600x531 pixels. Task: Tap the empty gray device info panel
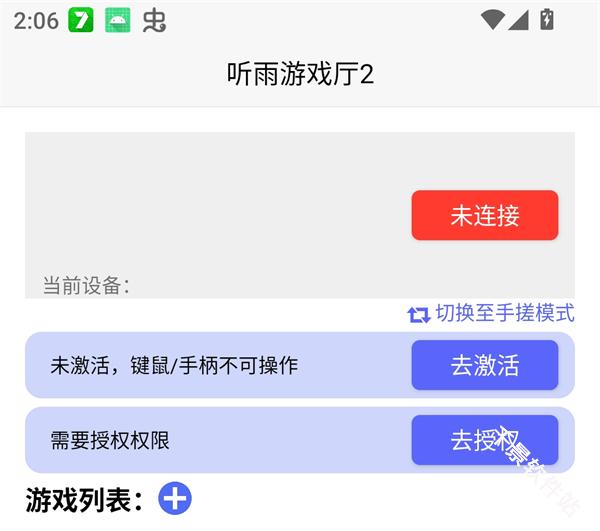(x=220, y=200)
